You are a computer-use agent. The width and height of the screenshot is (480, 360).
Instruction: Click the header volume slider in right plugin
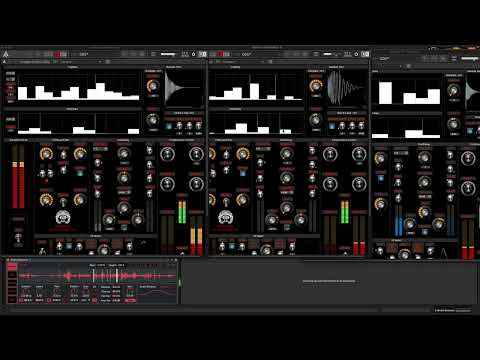(470, 58)
